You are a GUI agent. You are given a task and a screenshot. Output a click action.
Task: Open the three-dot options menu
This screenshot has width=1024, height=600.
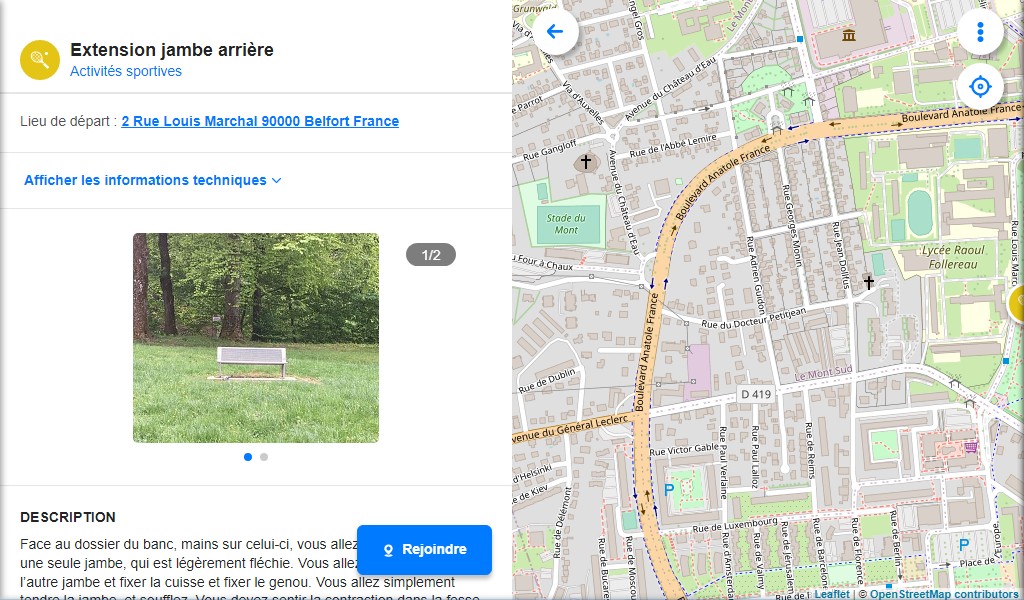[980, 31]
